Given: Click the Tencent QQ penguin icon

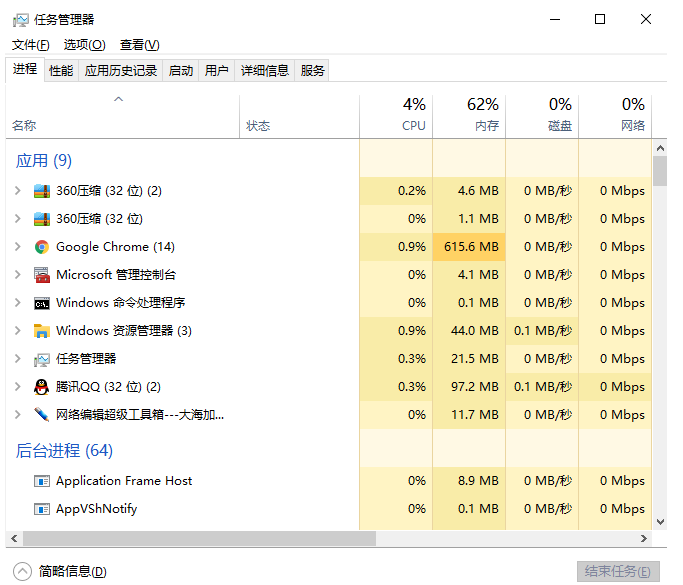Looking at the screenshot, I should click(x=42, y=387).
